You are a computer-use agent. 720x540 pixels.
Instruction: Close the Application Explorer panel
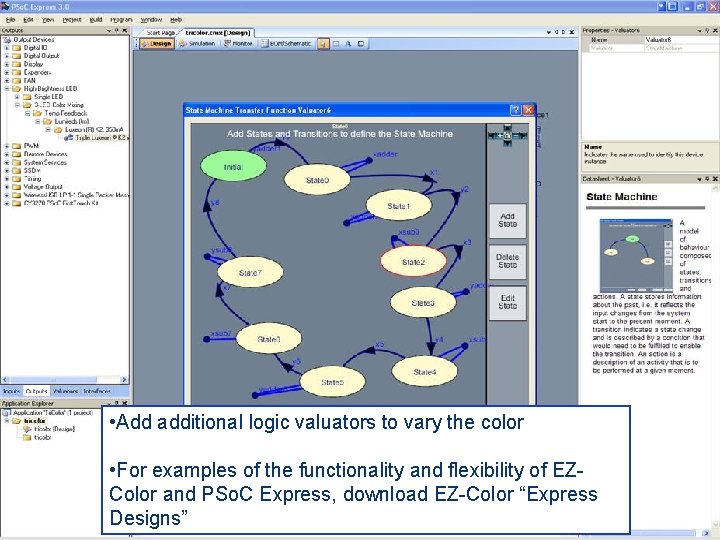tap(124, 403)
